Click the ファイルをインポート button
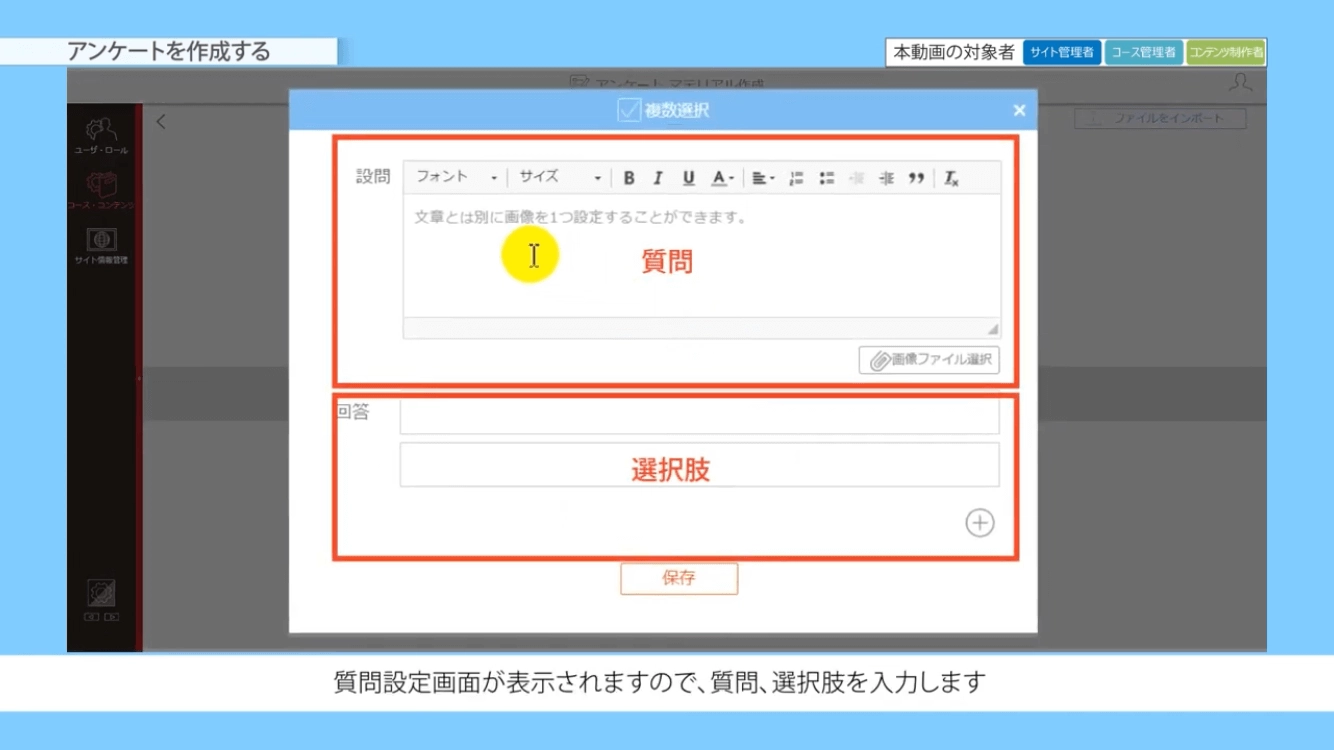1334x750 pixels. (1161, 118)
